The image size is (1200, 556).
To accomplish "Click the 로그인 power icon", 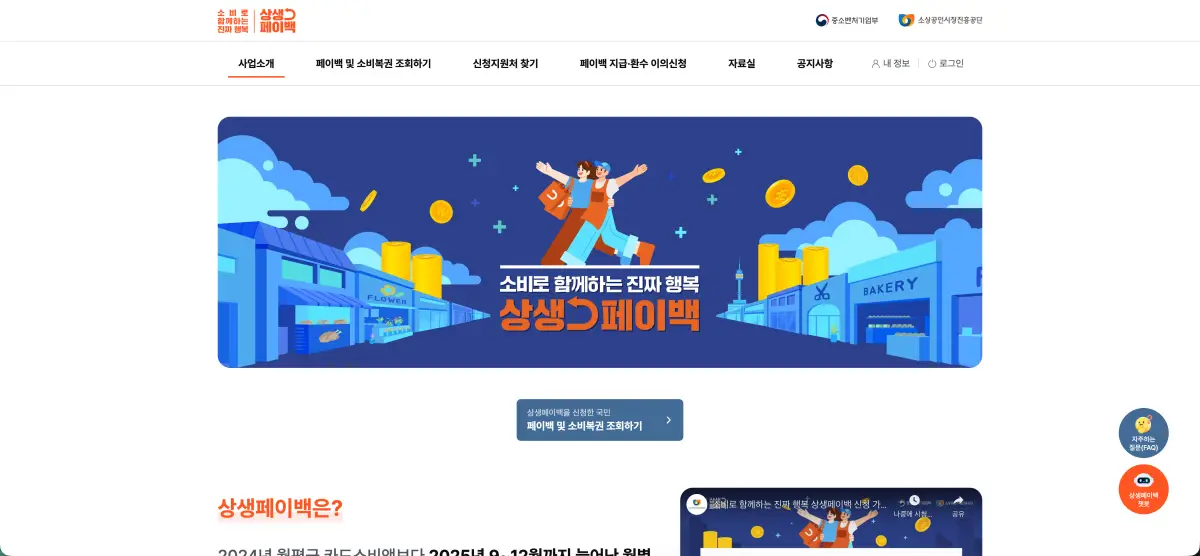I will coord(932,63).
